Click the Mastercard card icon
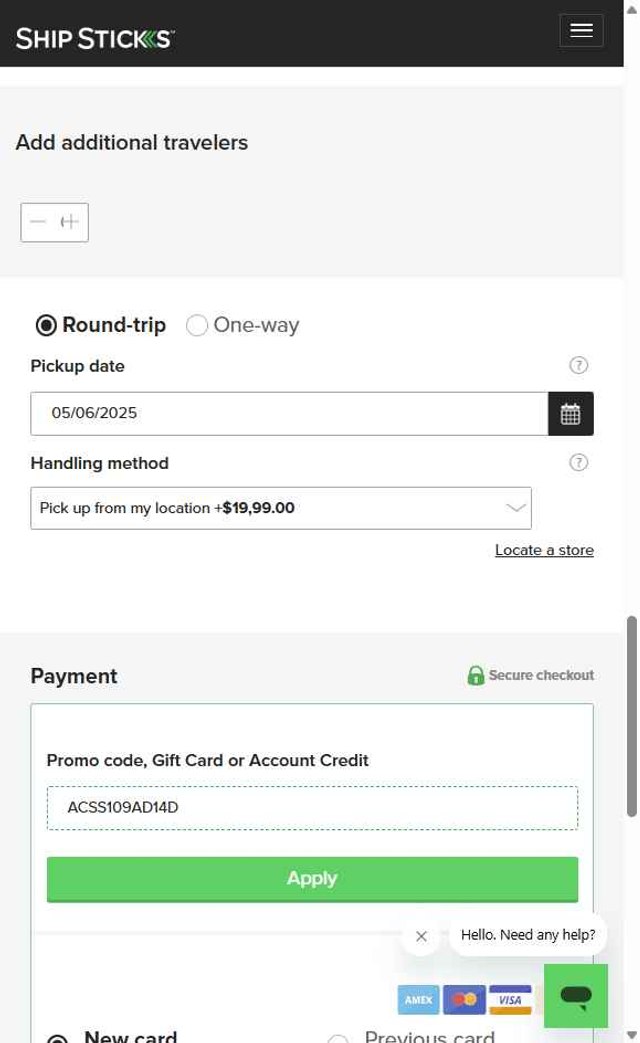This screenshot has height=1043, width=640. [464, 999]
